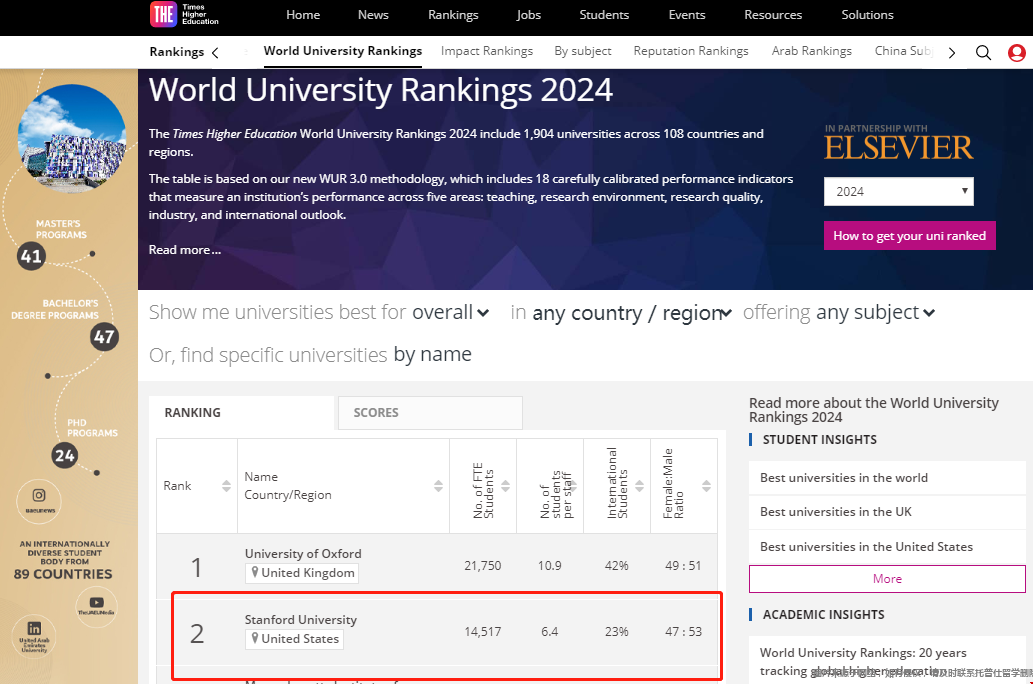Image resolution: width=1033 pixels, height=684 pixels.
Task: Select the By subject tab
Action: click(582, 51)
